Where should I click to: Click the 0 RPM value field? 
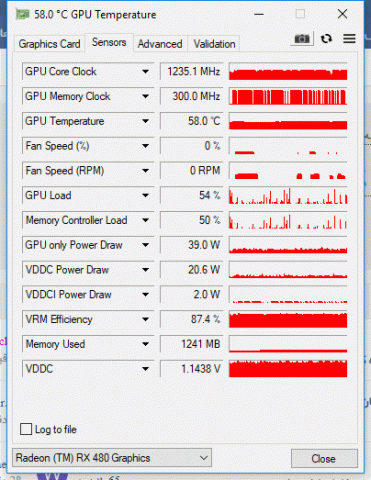[191, 171]
